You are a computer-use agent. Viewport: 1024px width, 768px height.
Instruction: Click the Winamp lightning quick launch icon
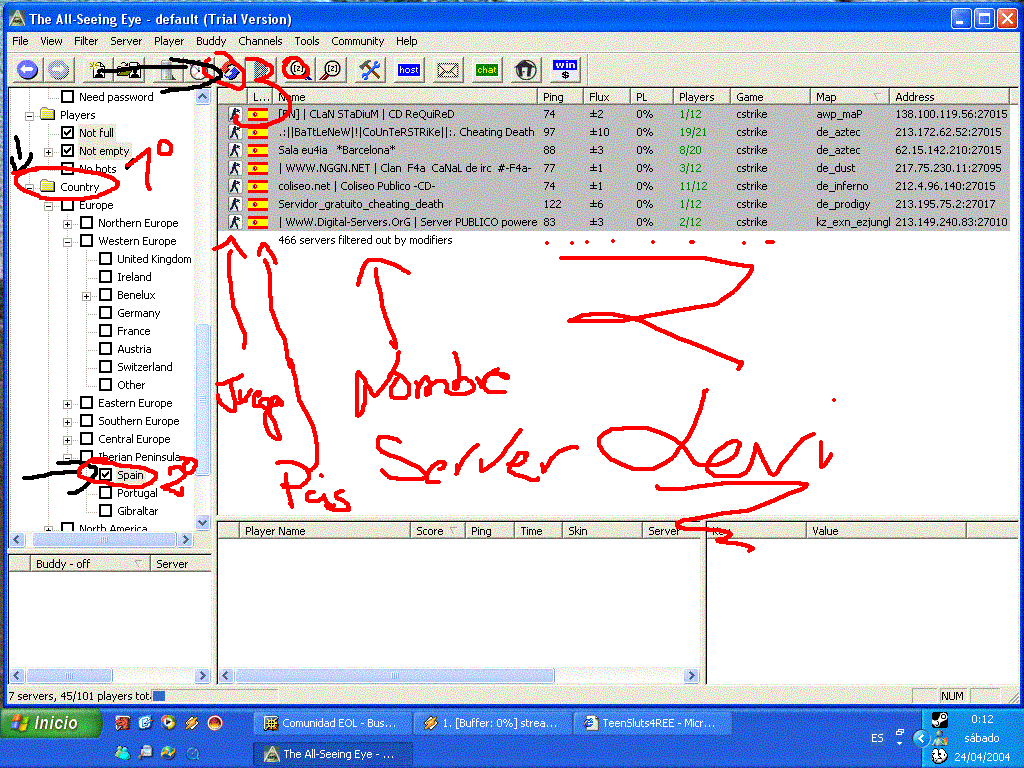pyautogui.click(x=191, y=722)
